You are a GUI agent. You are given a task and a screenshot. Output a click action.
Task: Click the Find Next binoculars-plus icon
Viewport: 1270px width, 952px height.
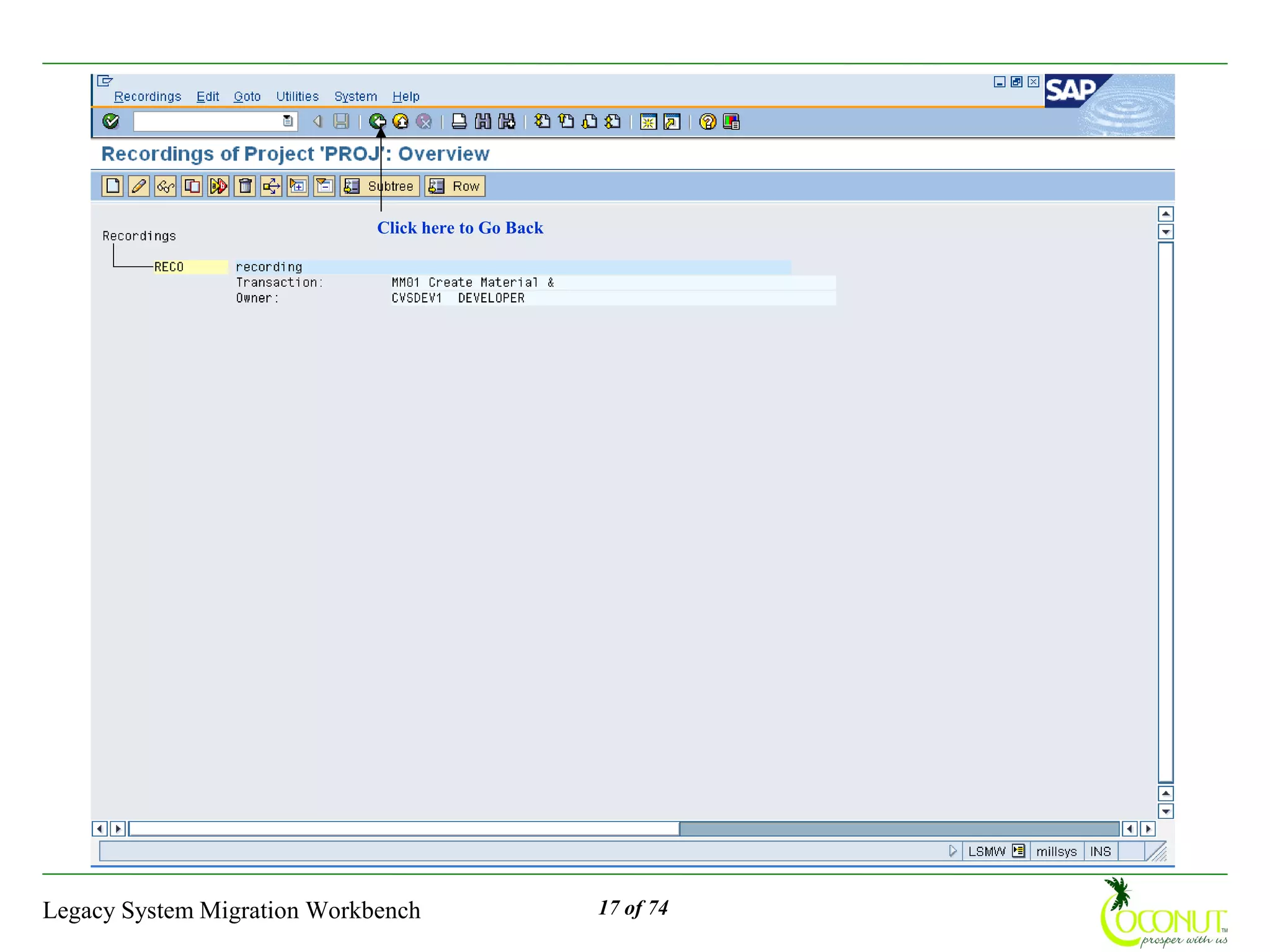[507, 121]
